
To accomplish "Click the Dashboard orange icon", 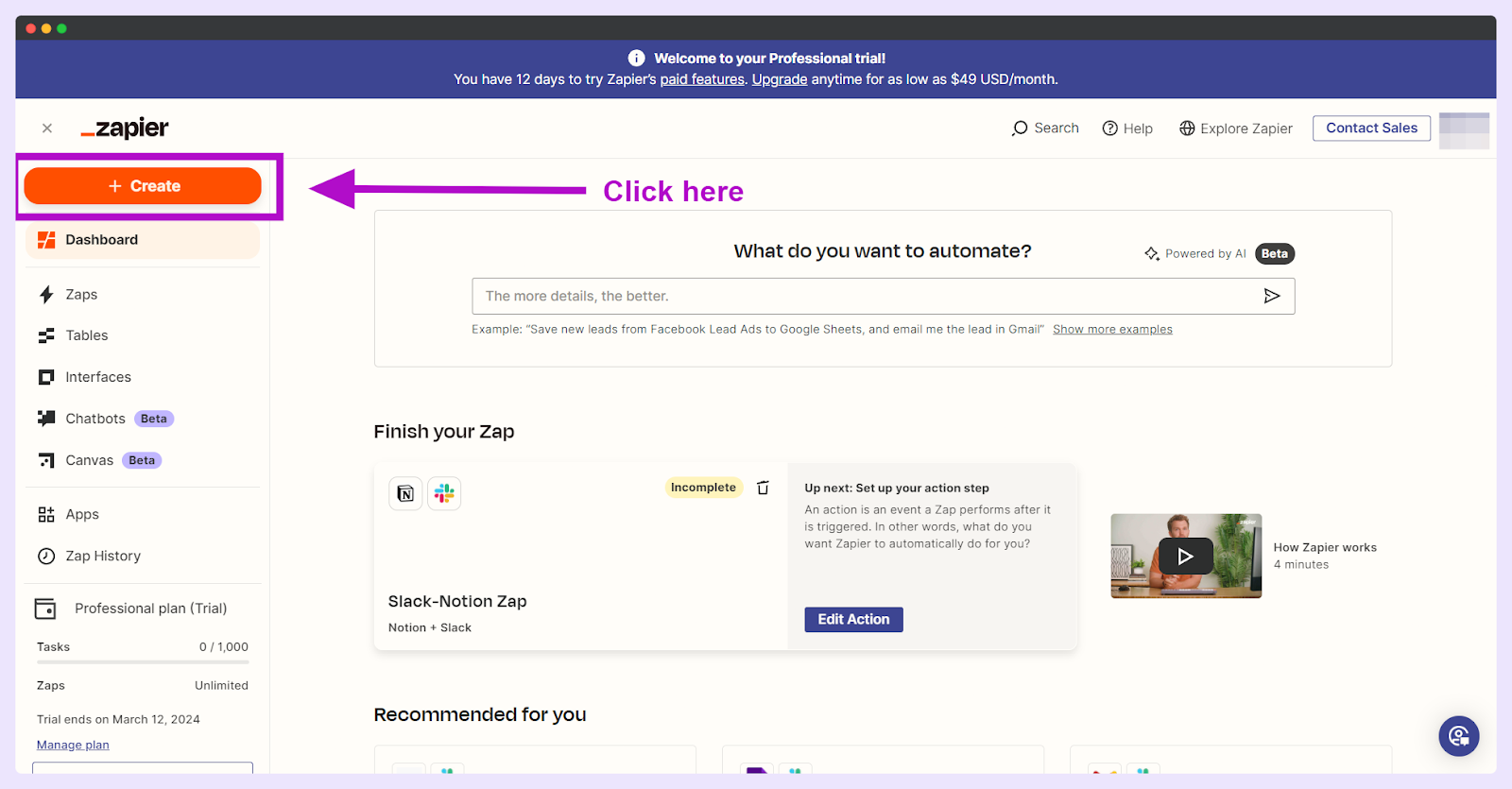I will click(x=46, y=240).
